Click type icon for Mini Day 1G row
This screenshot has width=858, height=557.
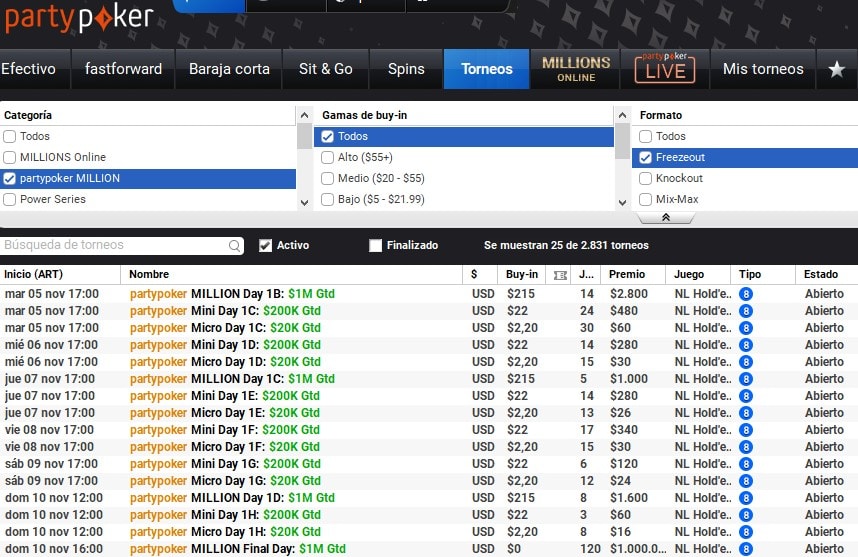[x=745, y=464]
